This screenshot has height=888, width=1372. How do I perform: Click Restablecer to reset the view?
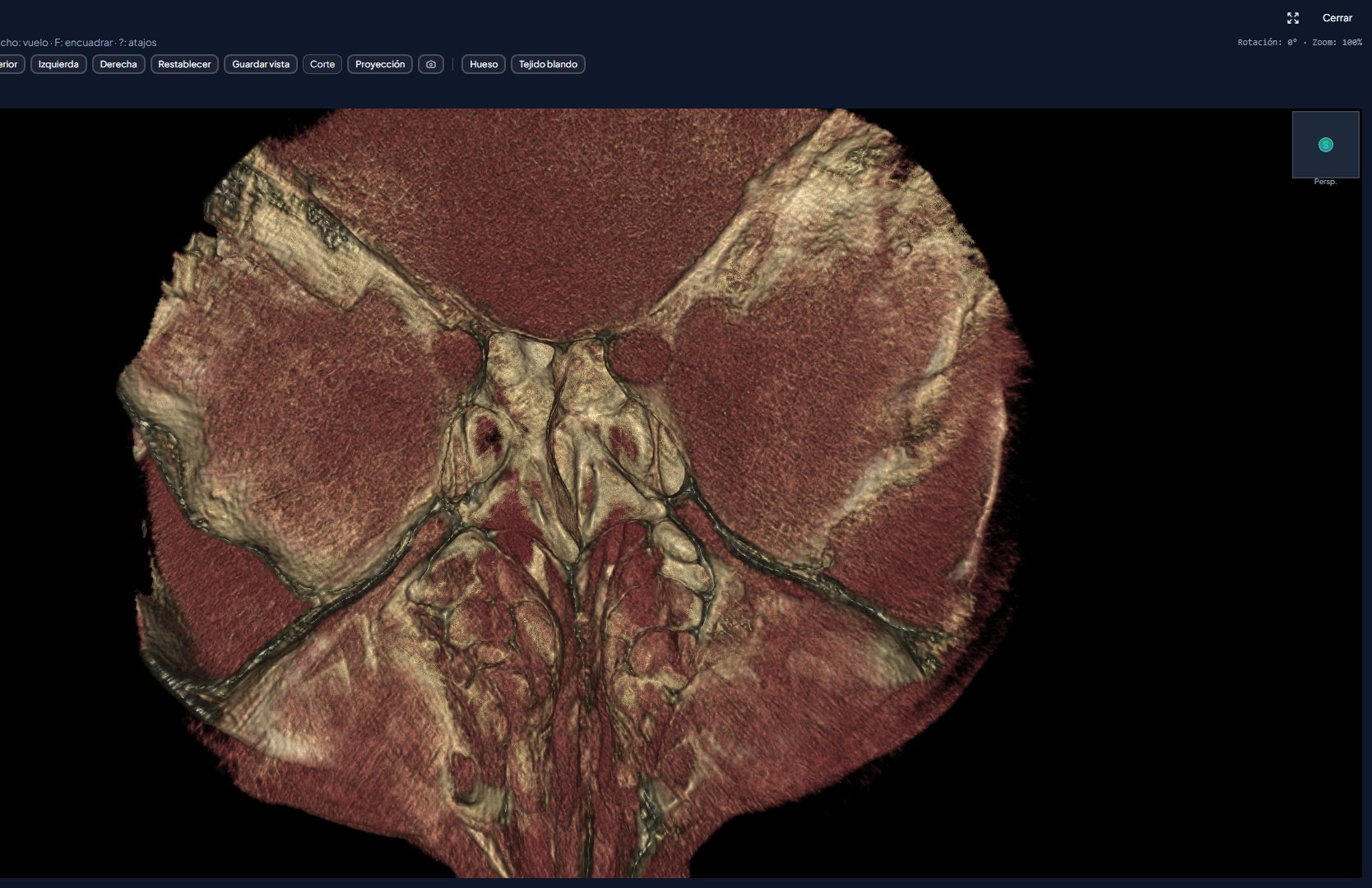184,64
